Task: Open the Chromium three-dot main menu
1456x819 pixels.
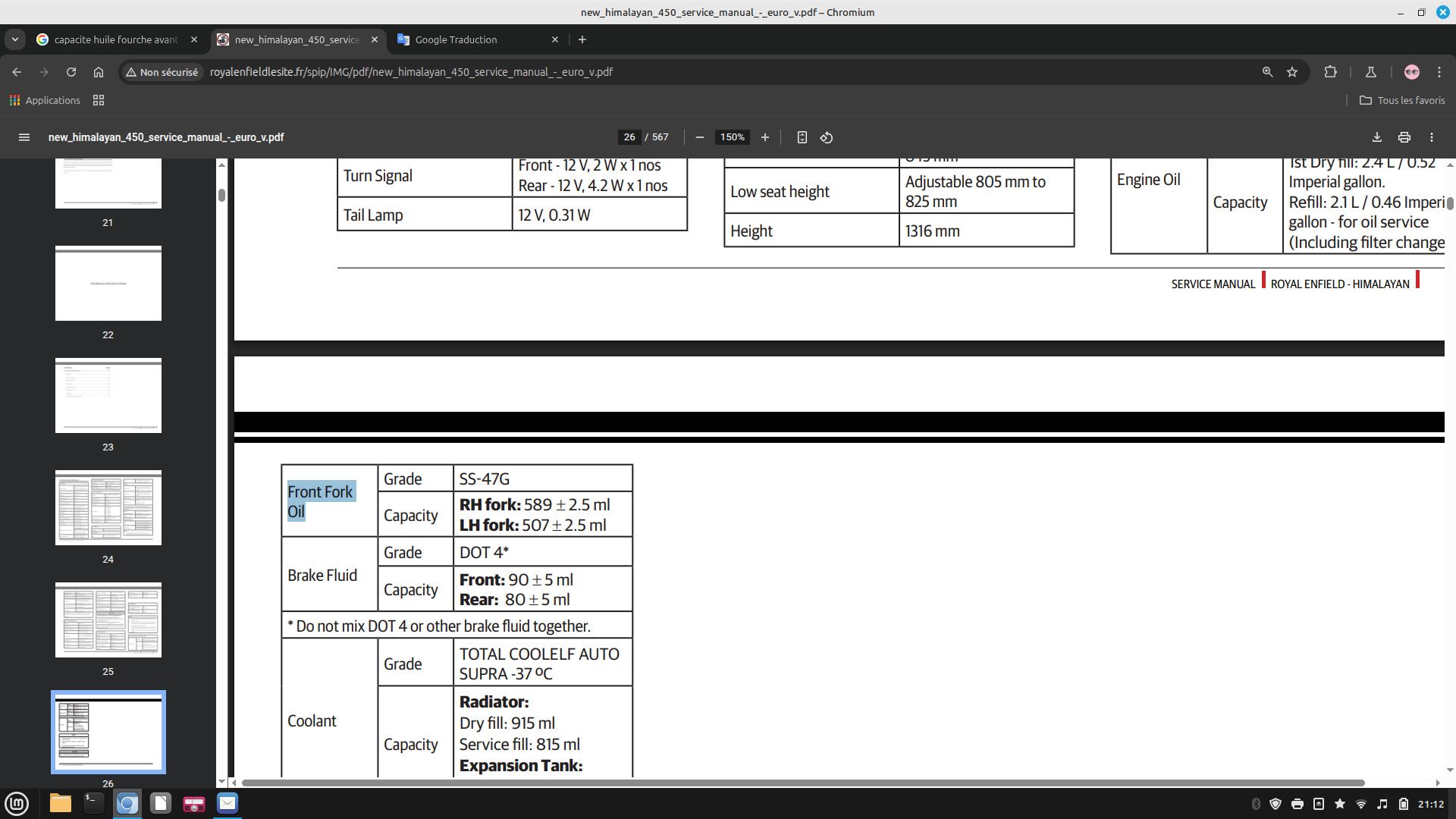Action: click(1439, 72)
